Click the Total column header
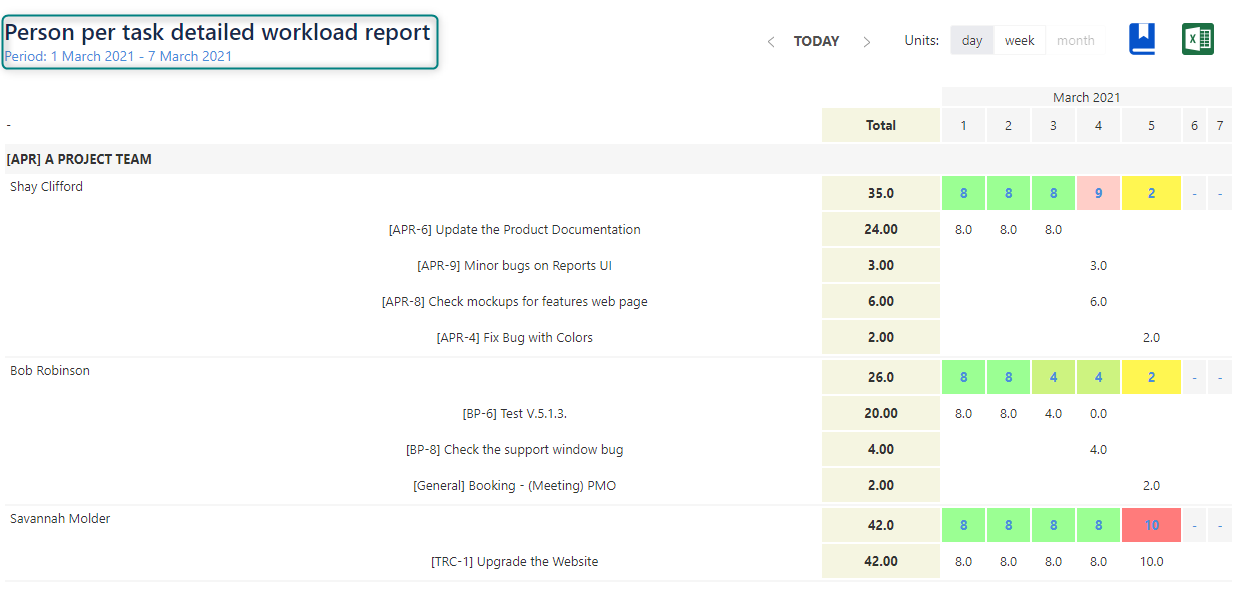Viewport: 1234px width, 591px height. click(x=880, y=125)
